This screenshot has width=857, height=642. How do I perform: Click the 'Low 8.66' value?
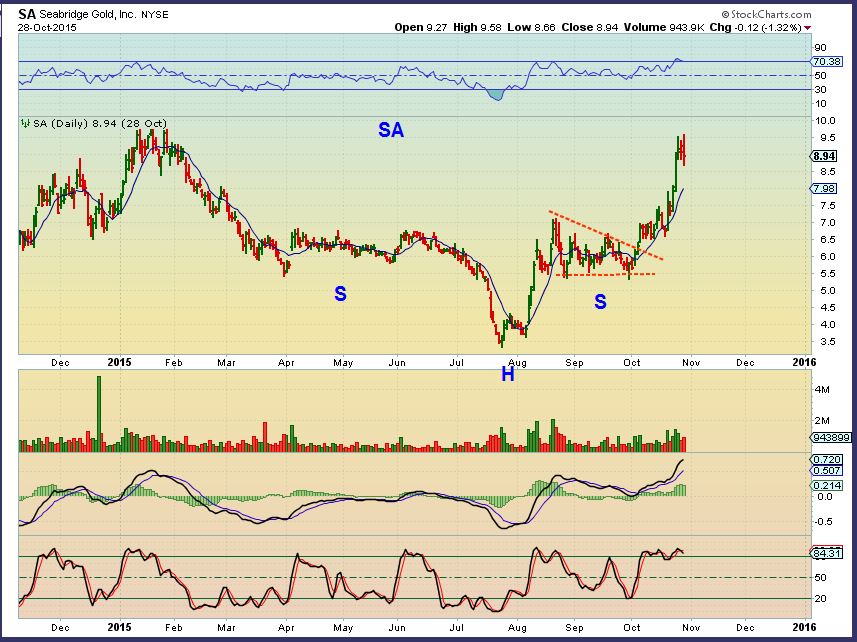pos(532,27)
